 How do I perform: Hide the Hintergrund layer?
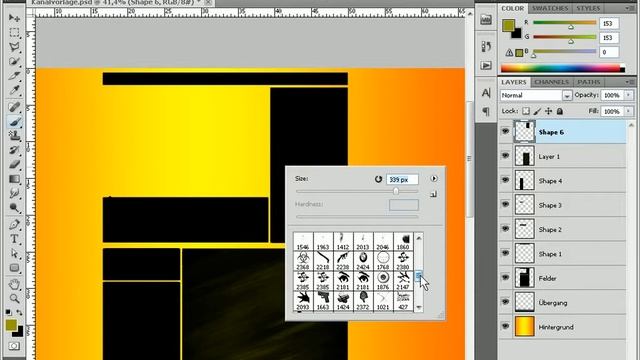(505, 327)
